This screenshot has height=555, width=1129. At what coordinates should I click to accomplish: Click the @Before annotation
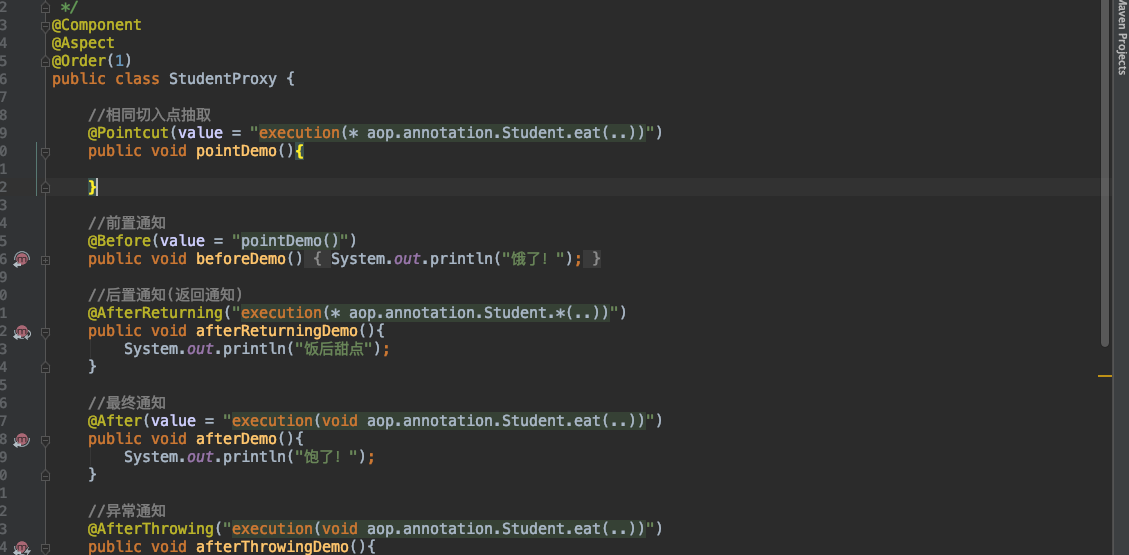point(119,241)
